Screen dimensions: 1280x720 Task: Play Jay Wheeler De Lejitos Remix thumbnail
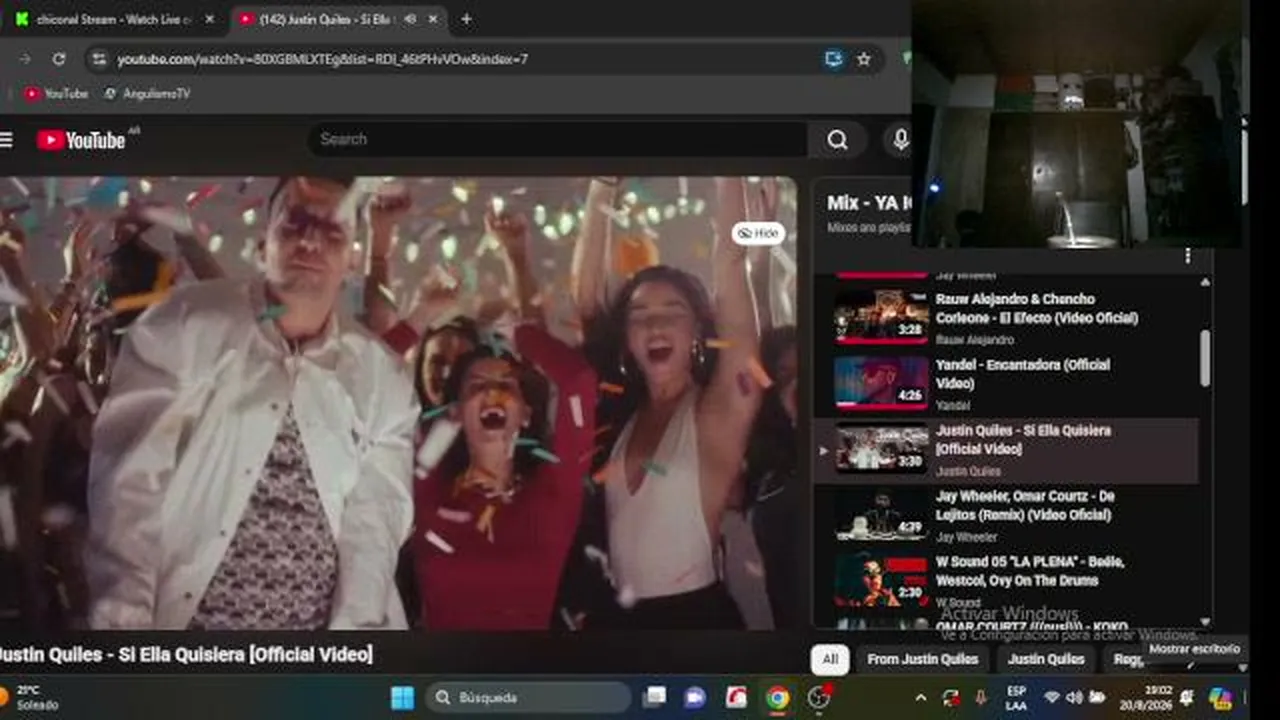pos(881,515)
